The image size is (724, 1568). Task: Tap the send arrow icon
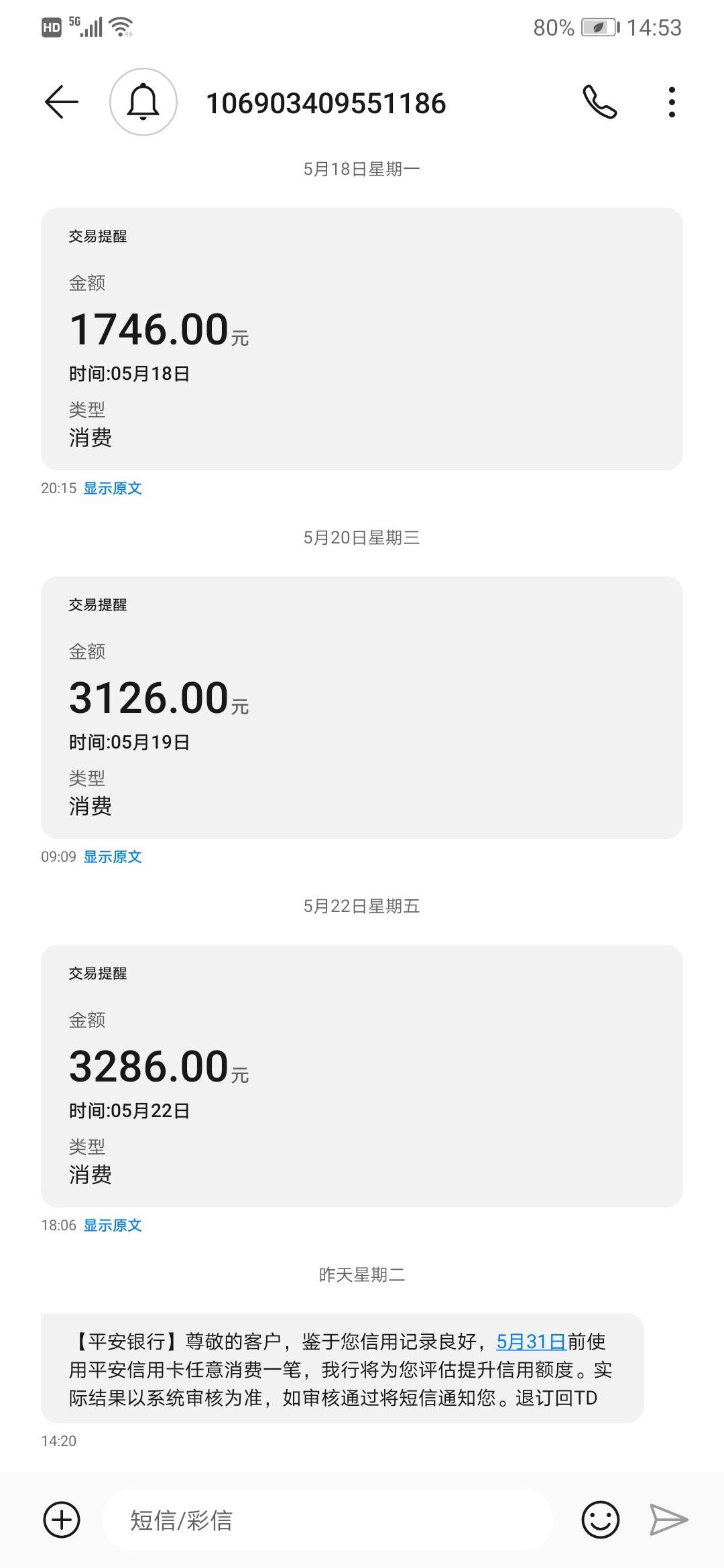tap(668, 1520)
